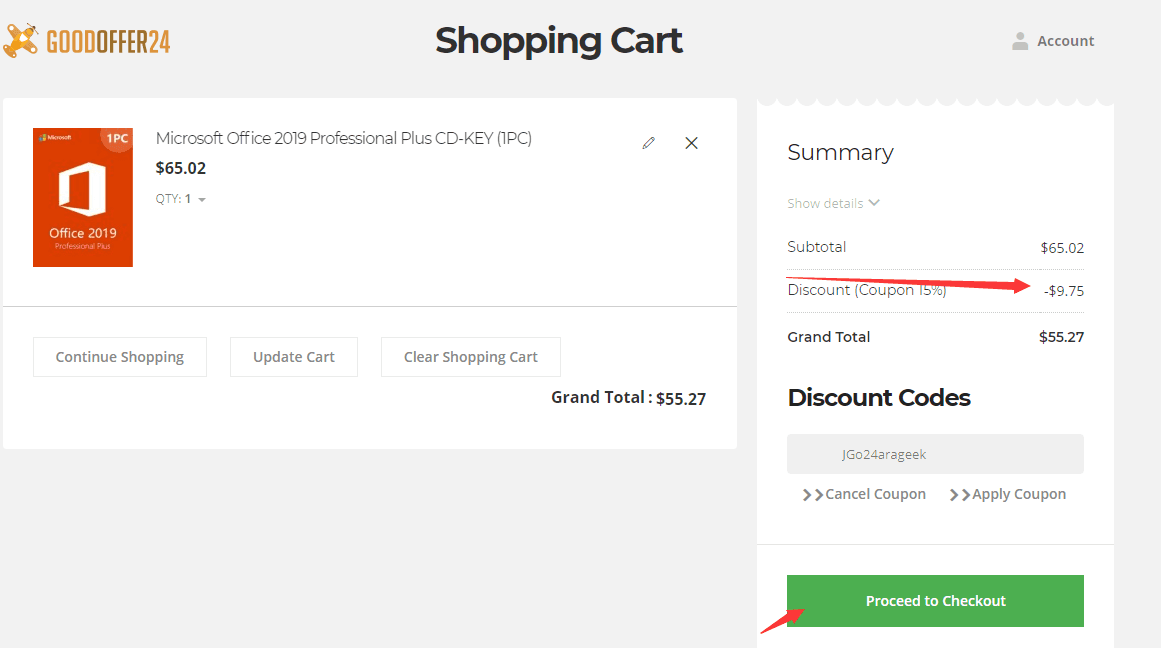Select the item price $65.02 under product title
This screenshot has width=1161, height=648.
tap(181, 168)
